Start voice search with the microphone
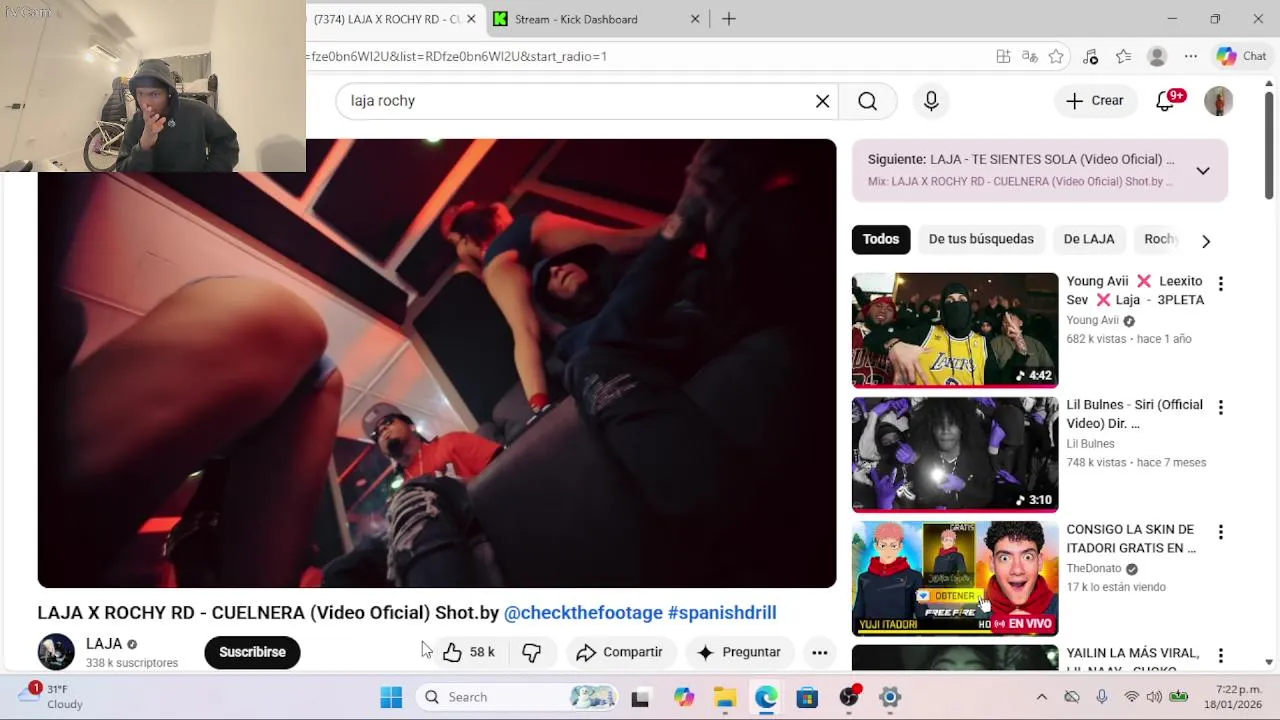Image resolution: width=1280 pixels, height=720 pixels. point(931,101)
